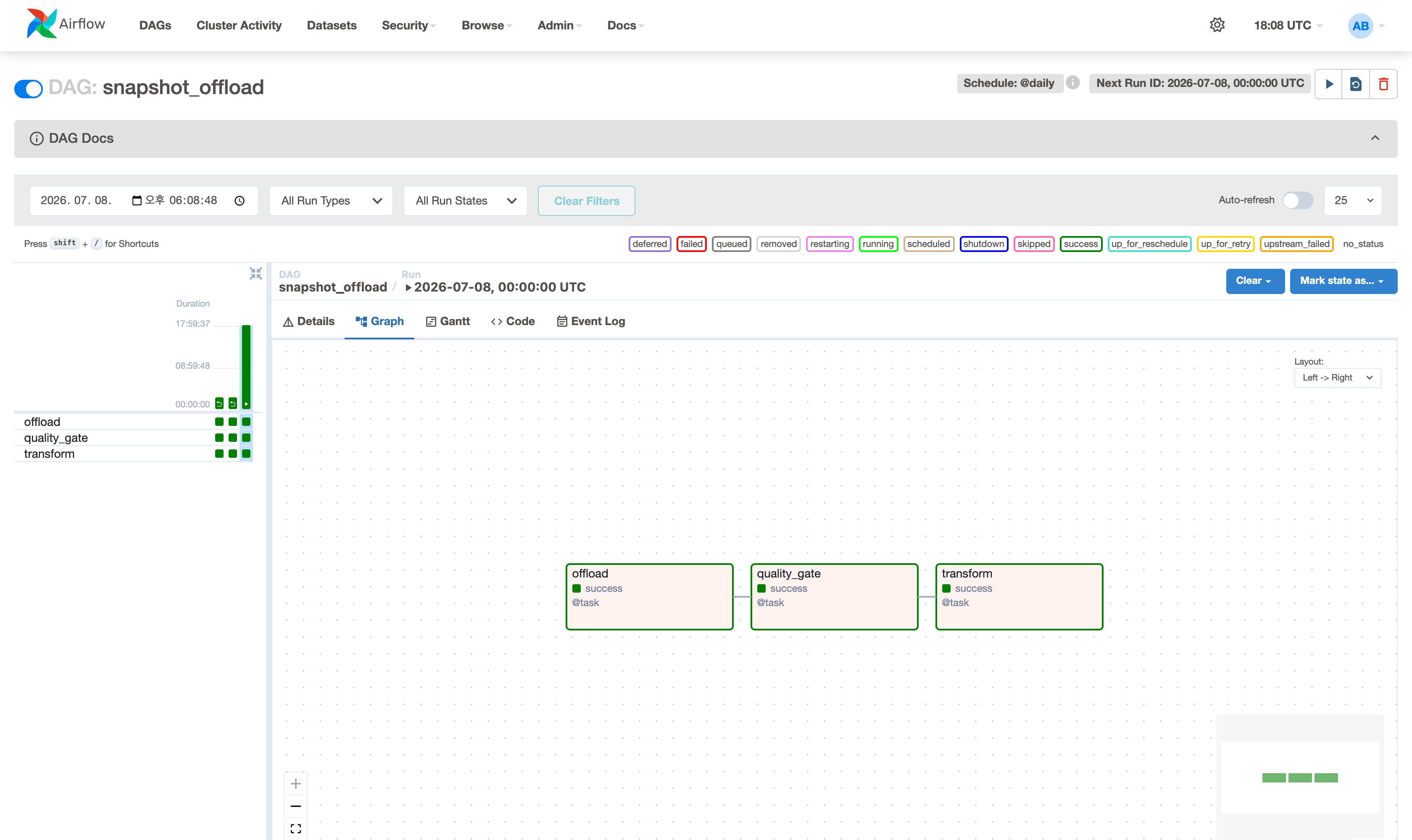Click offload row's leftmost status square
The width and height of the screenshot is (1412, 840).
(x=219, y=422)
